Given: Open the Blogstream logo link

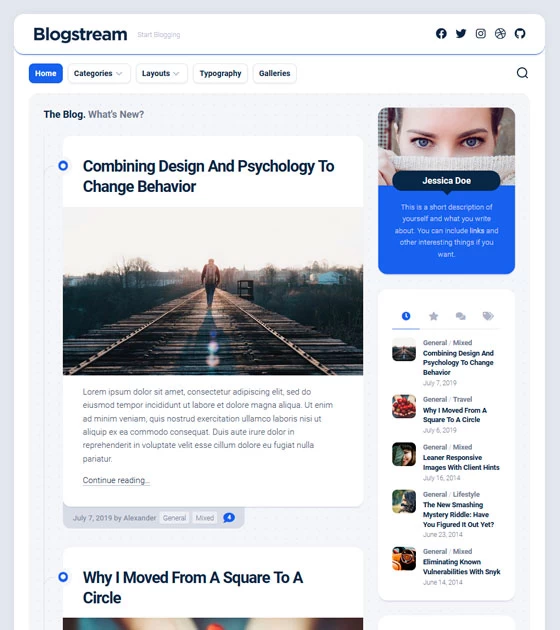Looking at the screenshot, I should pos(80,34).
